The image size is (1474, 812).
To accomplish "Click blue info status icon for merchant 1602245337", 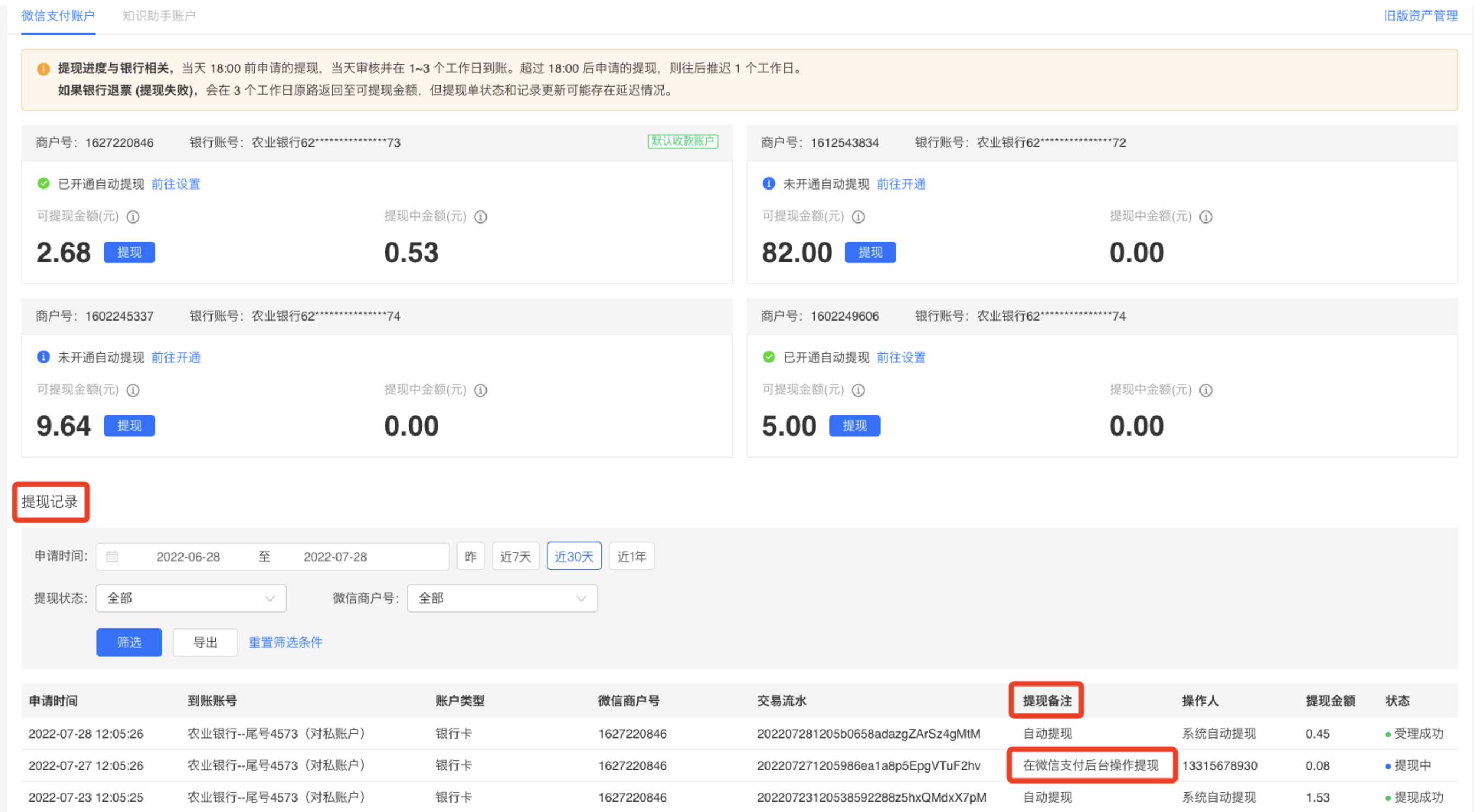I will click(x=43, y=357).
